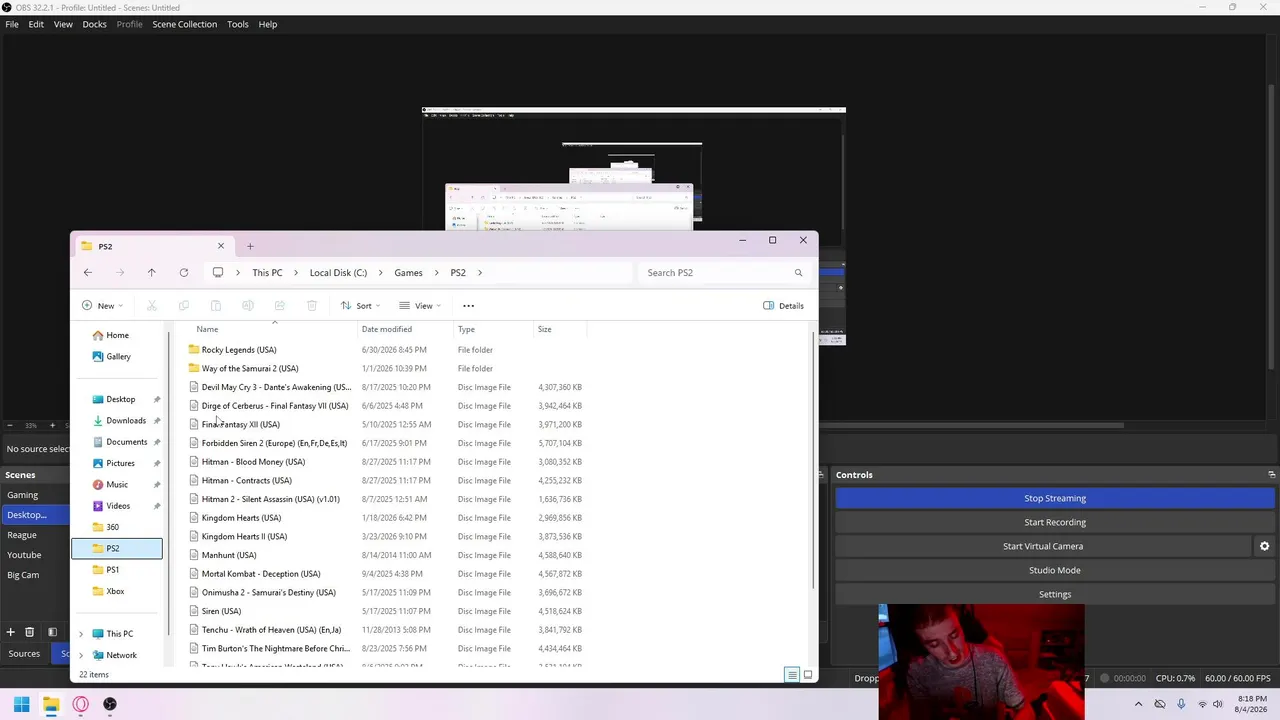Image resolution: width=1280 pixels, height=720 pixels.
Task: Show hidden system tray icons
Action: (1138, 704)
